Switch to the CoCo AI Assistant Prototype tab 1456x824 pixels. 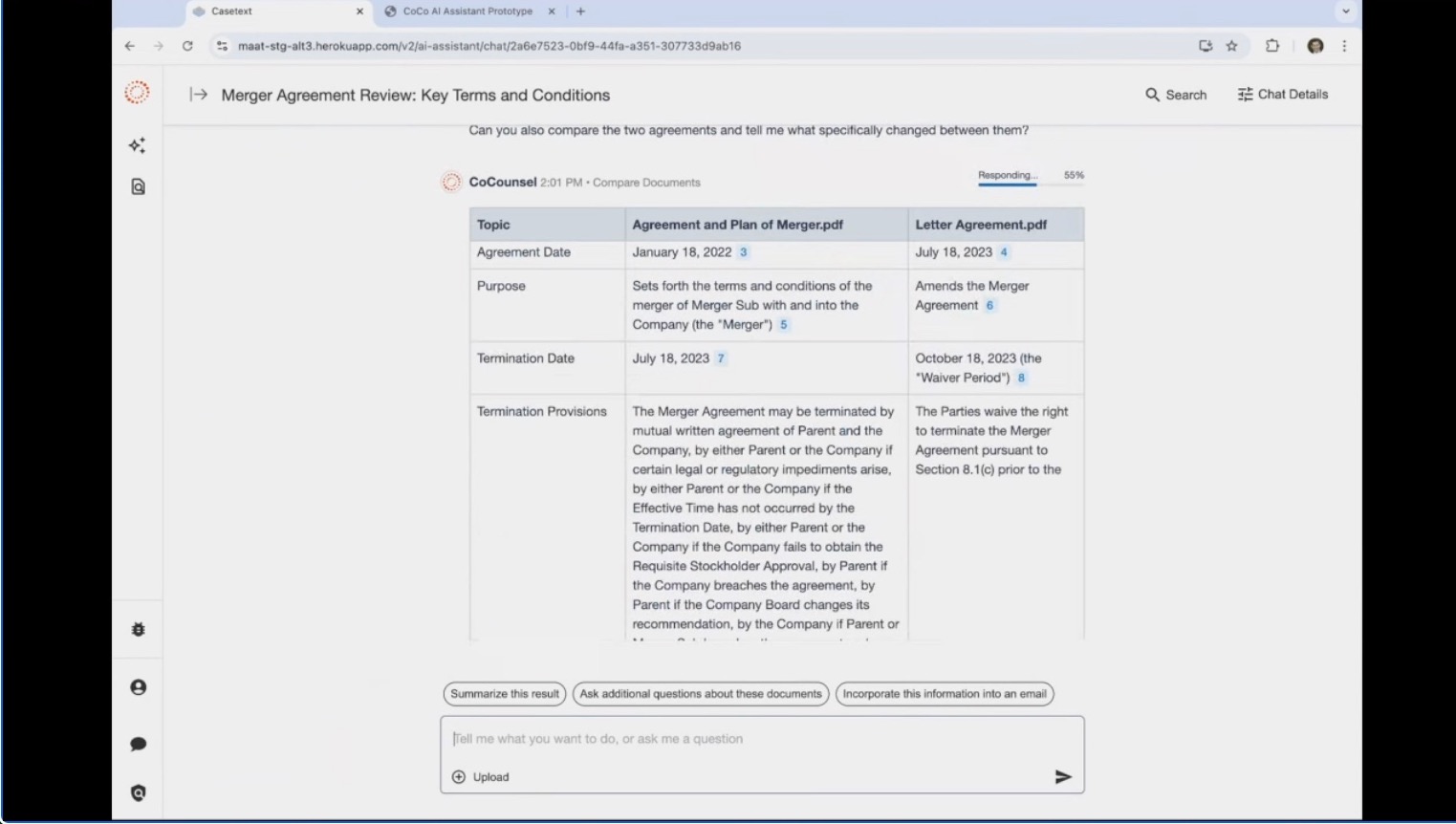click(467, 11)
